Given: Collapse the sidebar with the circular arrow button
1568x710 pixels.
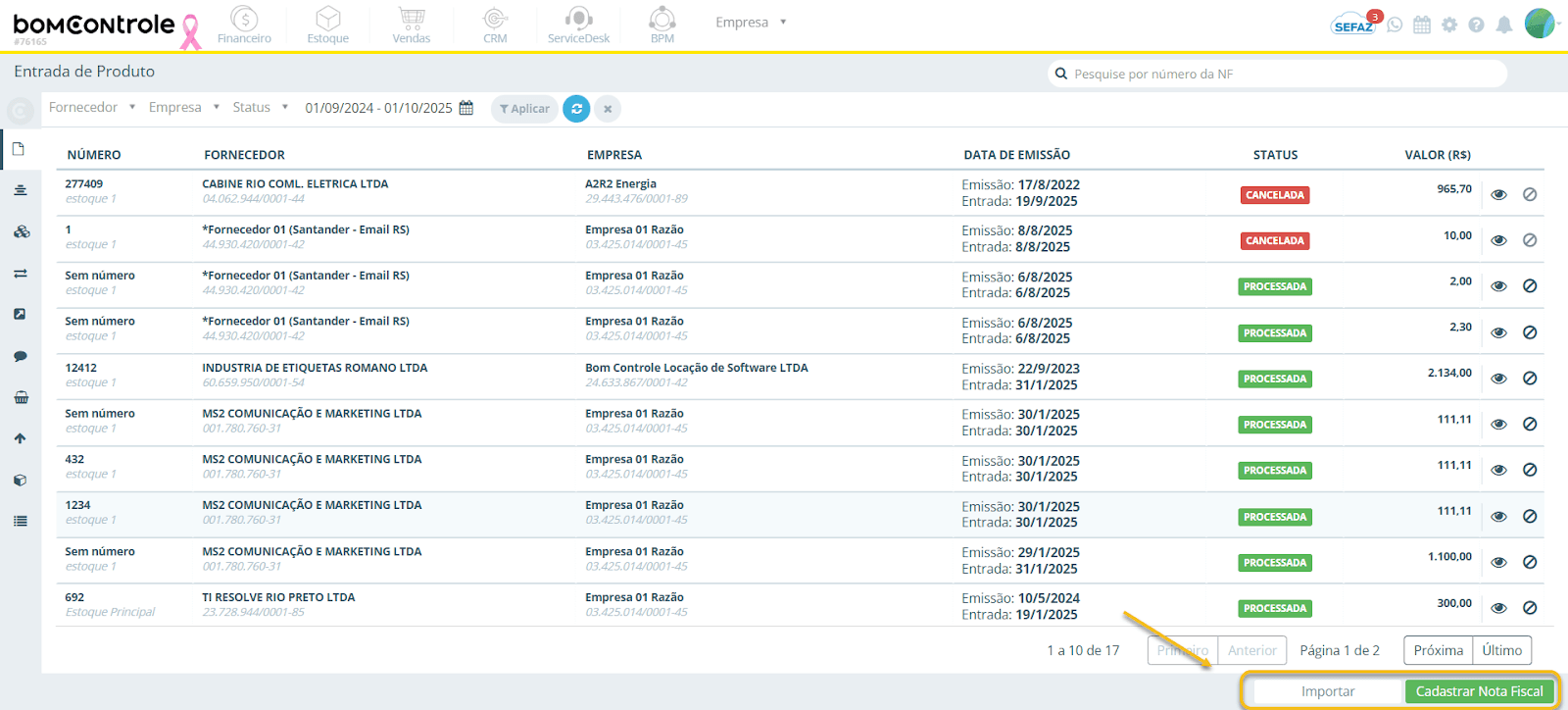Looking at the screenshot, I should point(20,110).
